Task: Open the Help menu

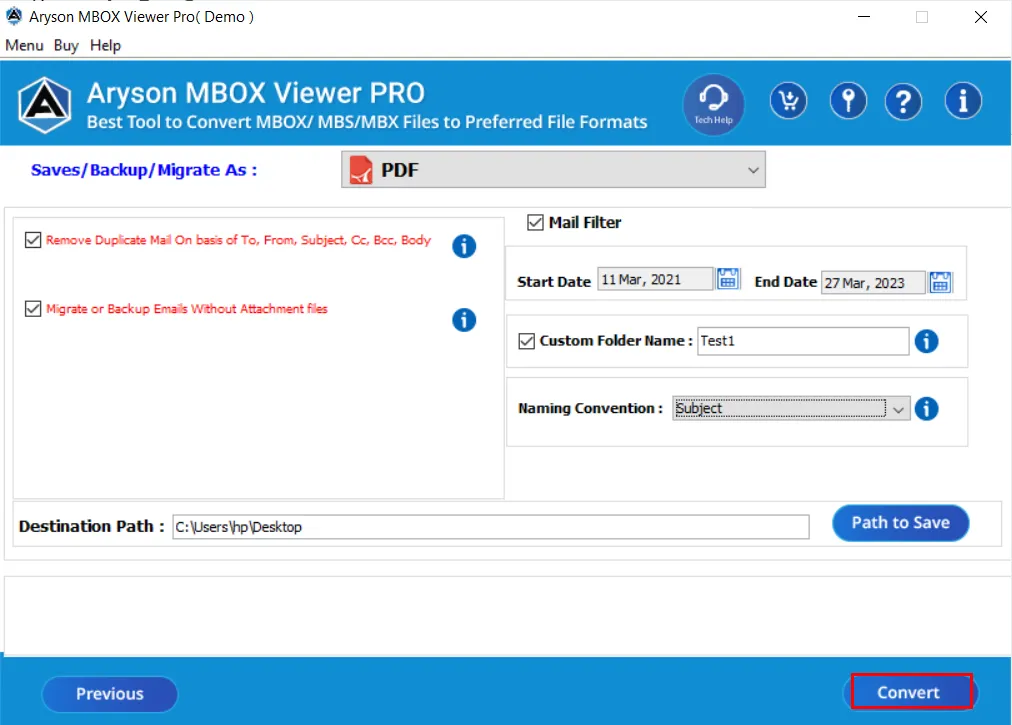Action: 105,45
